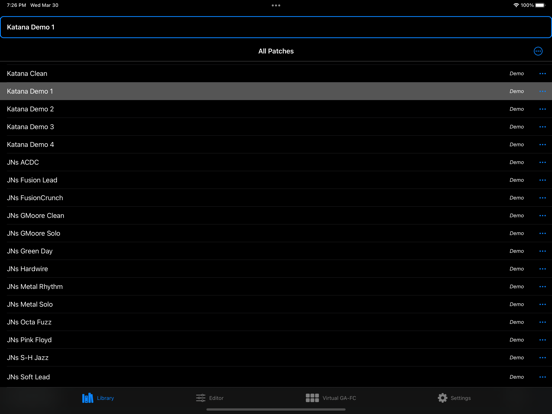Open more options for JNs GMoore Solo

coord(542,233)
